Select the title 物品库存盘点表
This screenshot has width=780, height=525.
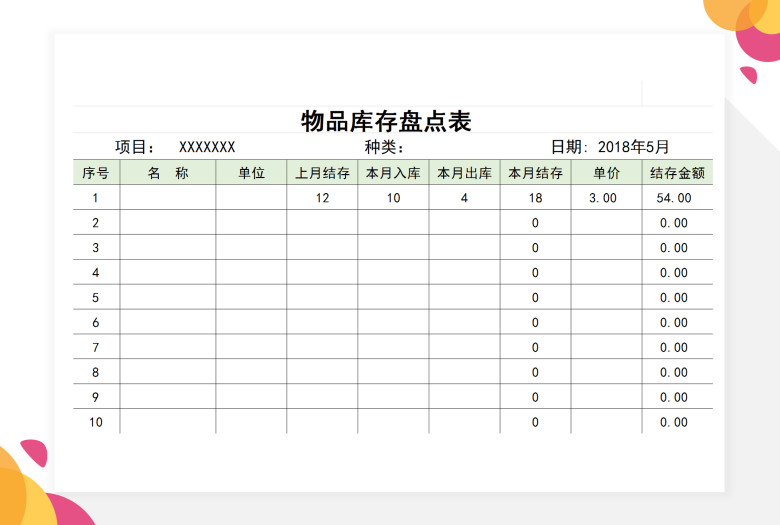pos(386,121)
